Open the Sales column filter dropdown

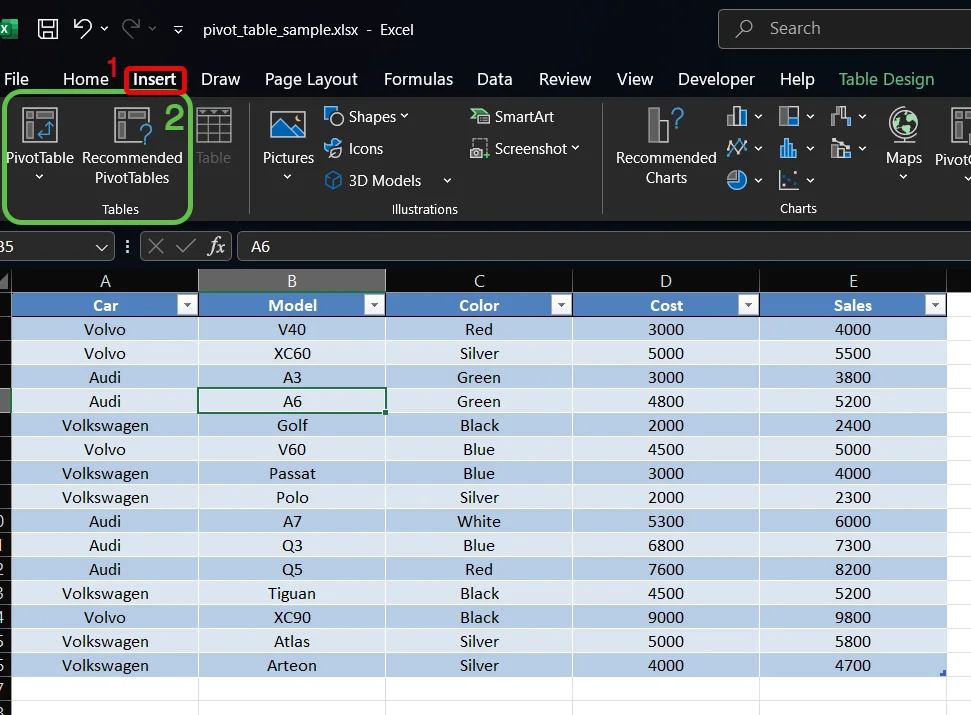[x=935, y=305]
